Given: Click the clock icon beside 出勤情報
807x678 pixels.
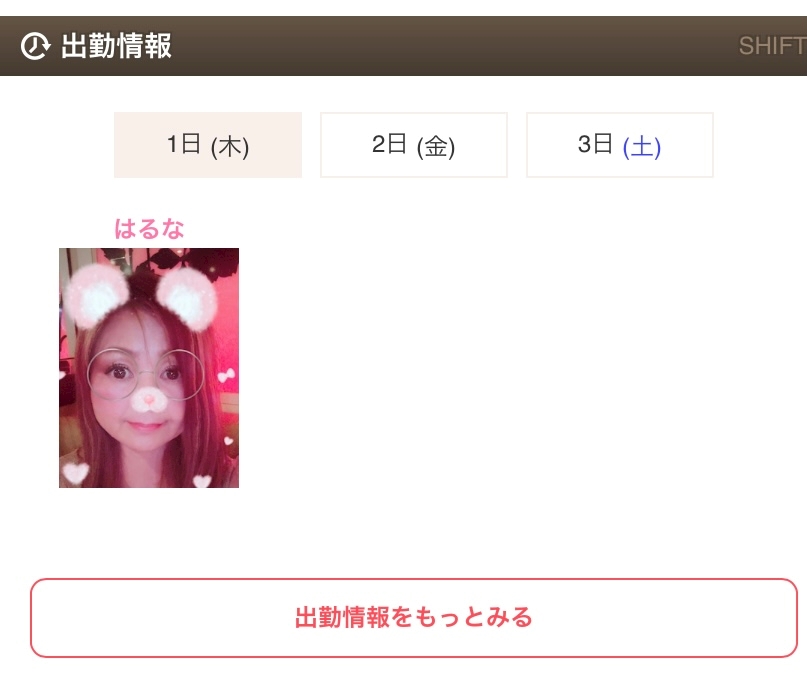Looking at the screenshot, I should click(36, 46).
